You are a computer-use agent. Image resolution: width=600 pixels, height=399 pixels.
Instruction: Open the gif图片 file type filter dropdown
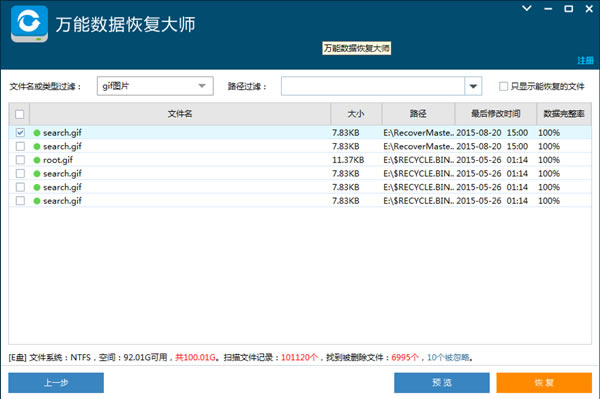click(x=155, y=86)
